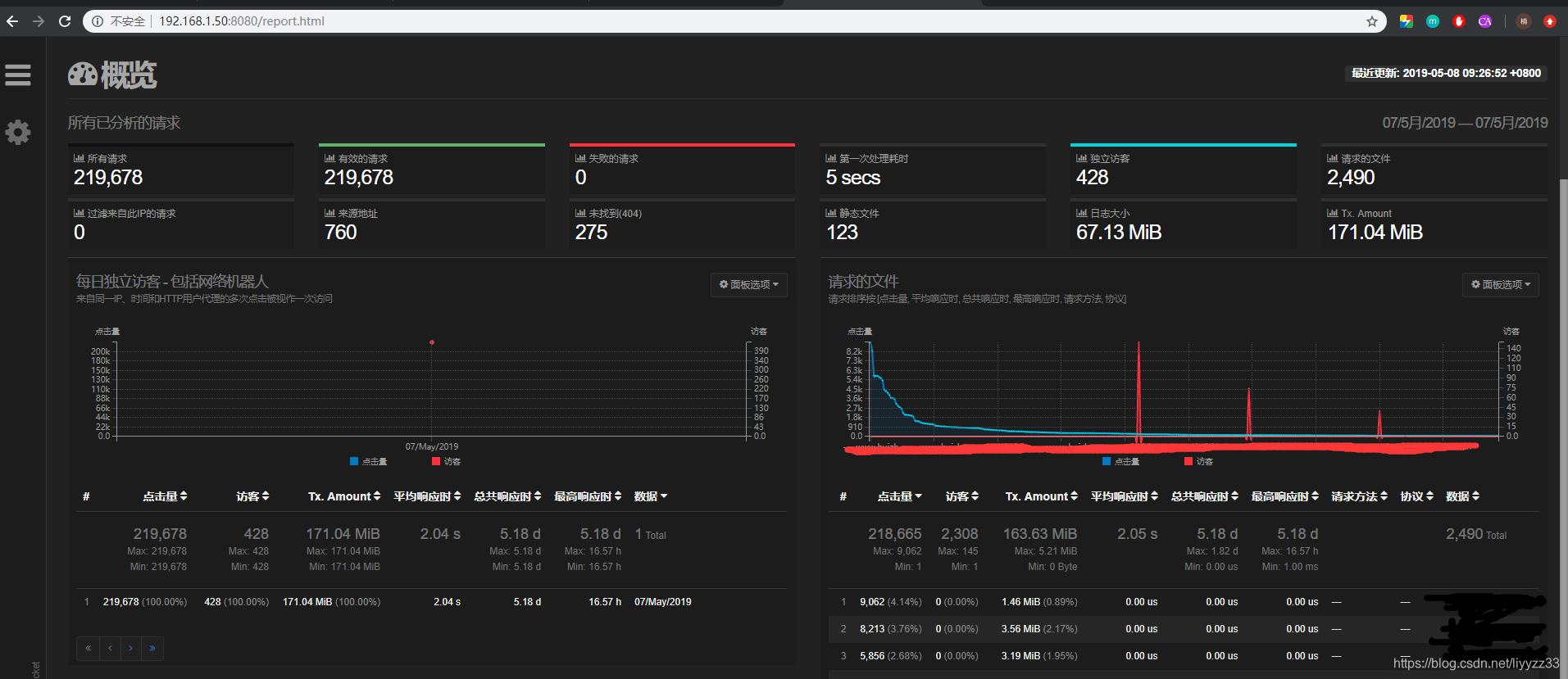This screenshot has height=679, width=1568.
Task: Go back in the browser
Action: pyautogui.click(x=12, y=21)
